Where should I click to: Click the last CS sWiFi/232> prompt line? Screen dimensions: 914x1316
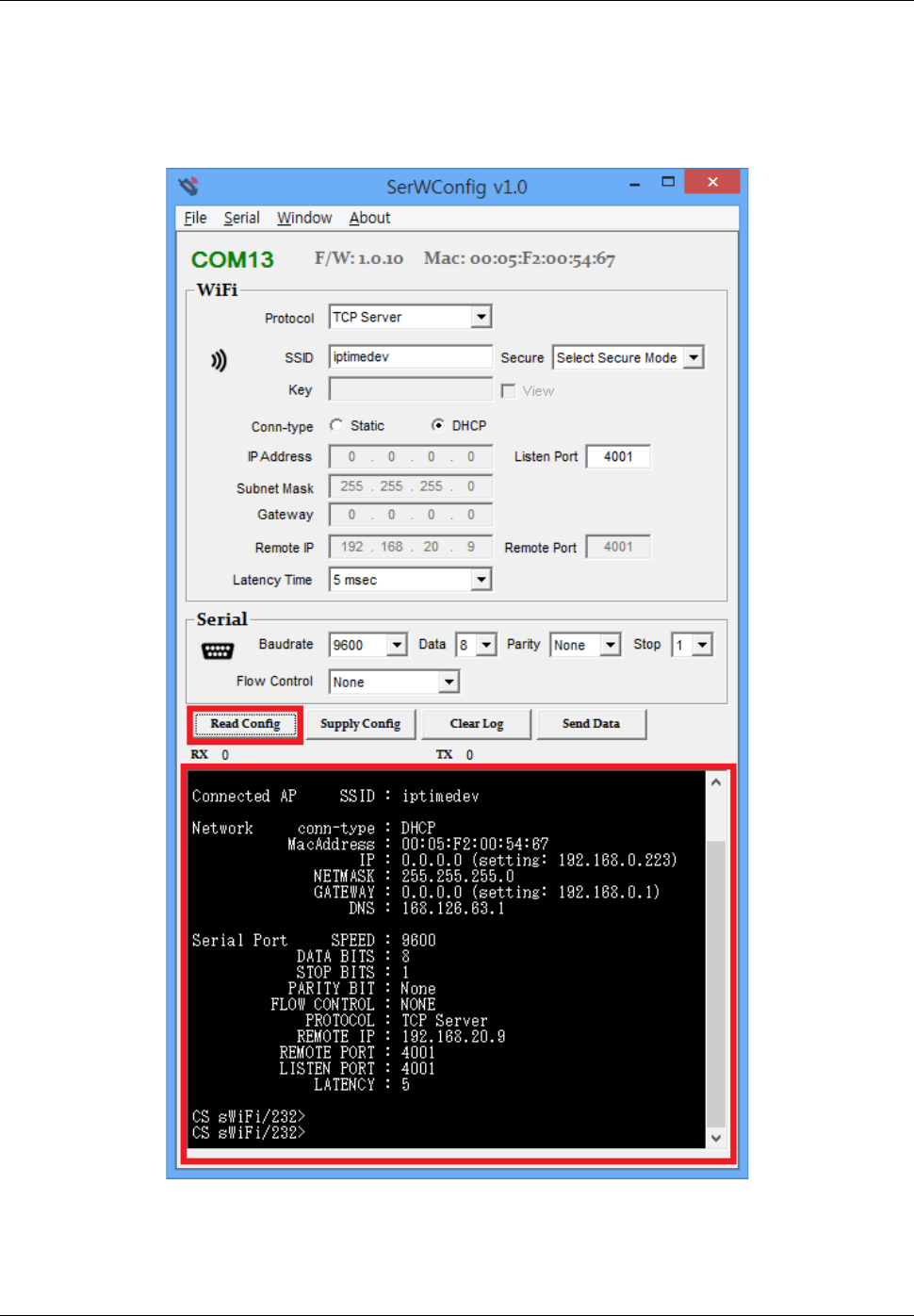[x=249, y=1133]
